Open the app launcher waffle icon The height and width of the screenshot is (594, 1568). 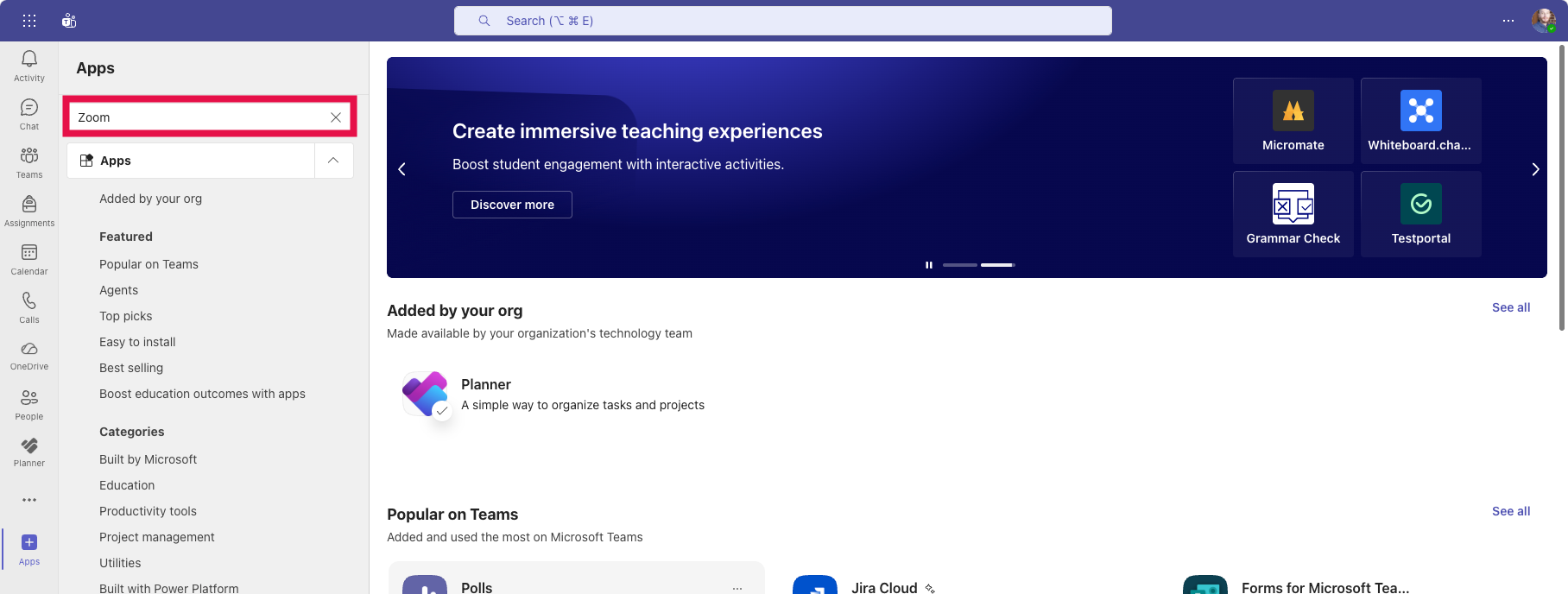[x=28, y=21]
